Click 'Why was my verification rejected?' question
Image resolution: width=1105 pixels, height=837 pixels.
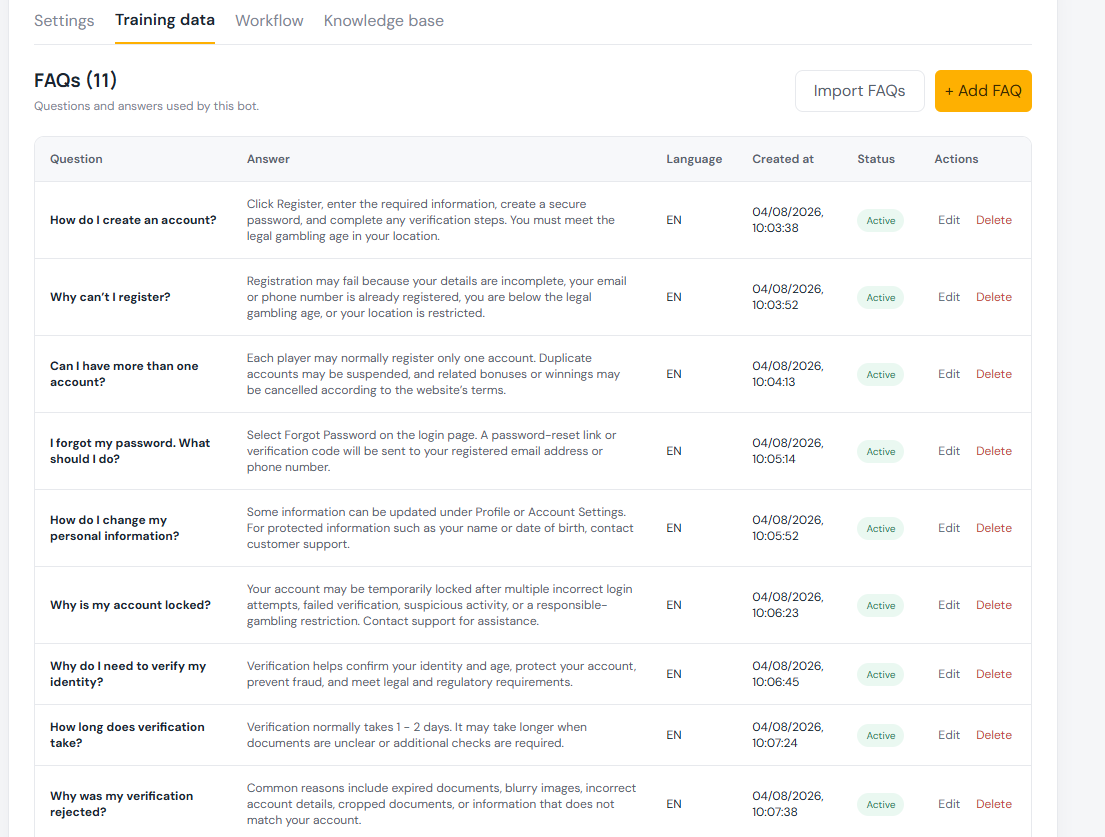[121, 803]
